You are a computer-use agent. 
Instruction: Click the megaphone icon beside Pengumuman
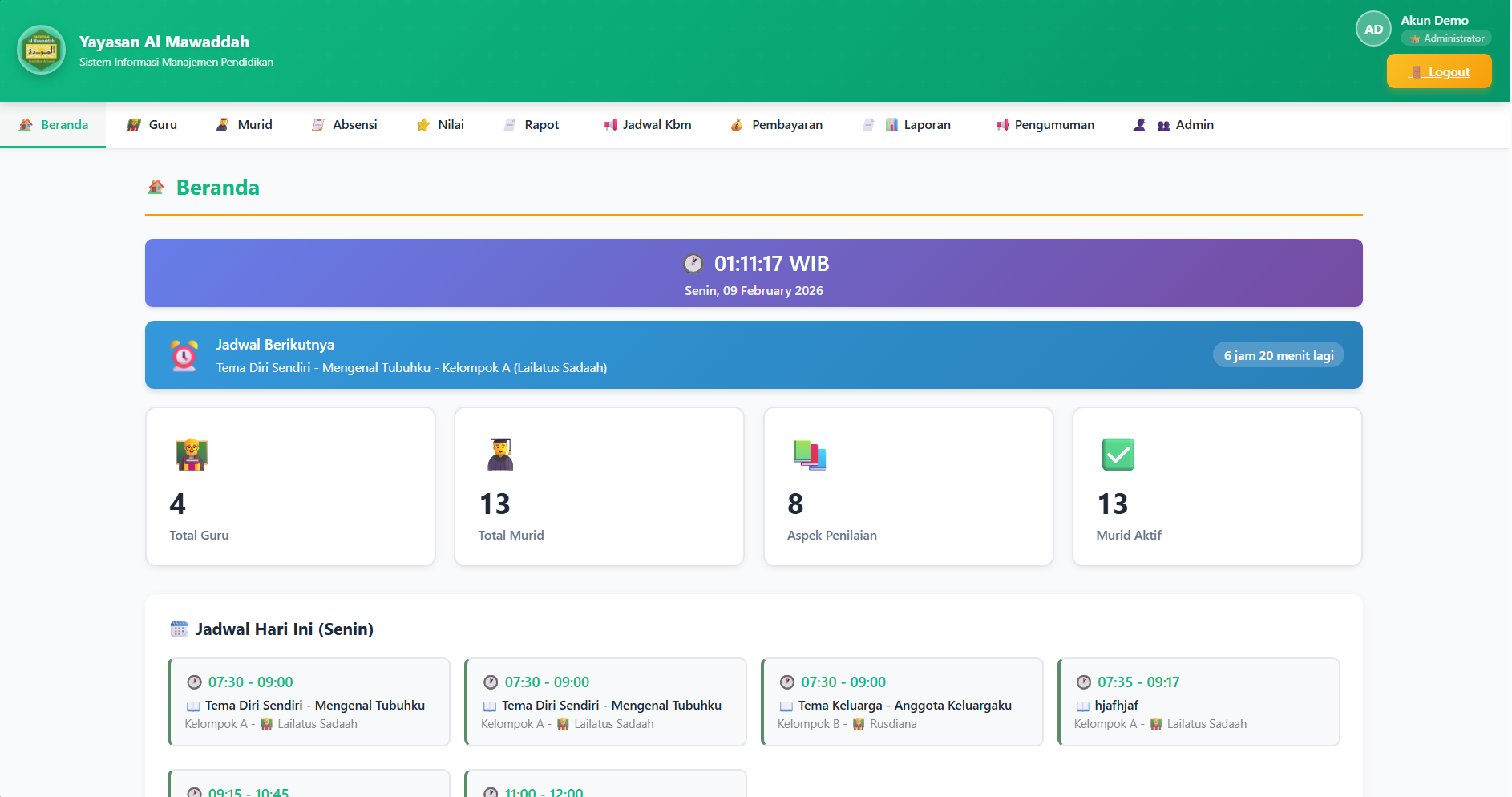point(1002,125)
